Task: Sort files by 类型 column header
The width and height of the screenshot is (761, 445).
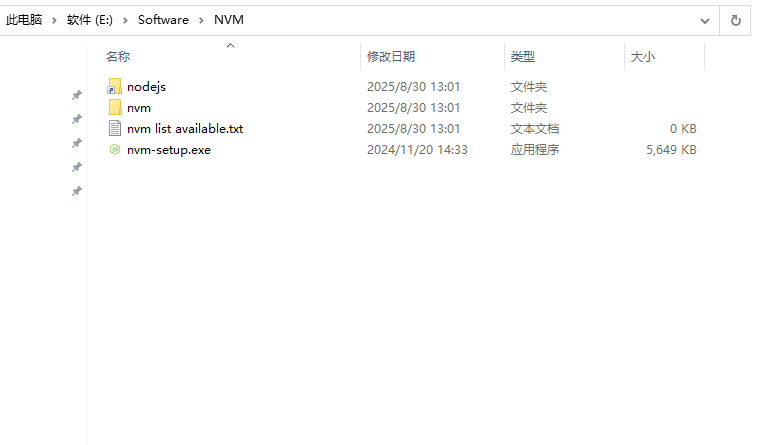Action: [x=523, y=57]
